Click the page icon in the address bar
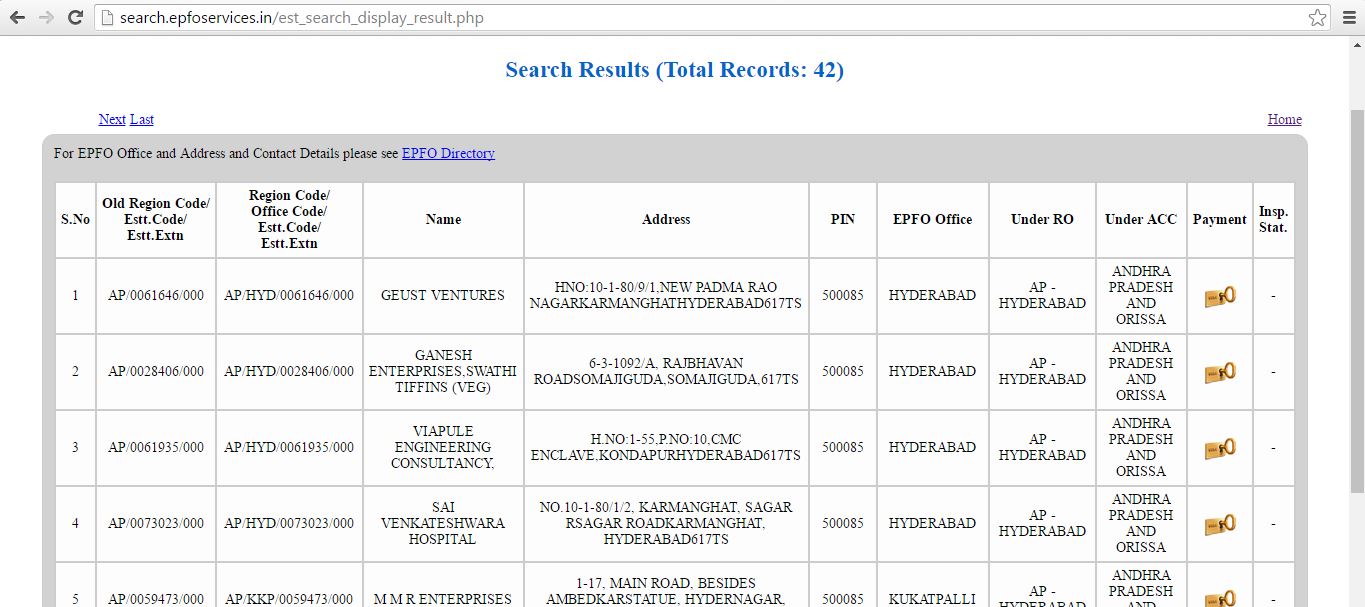Screen dimensions: 1365x607 [x=106, y=17]
